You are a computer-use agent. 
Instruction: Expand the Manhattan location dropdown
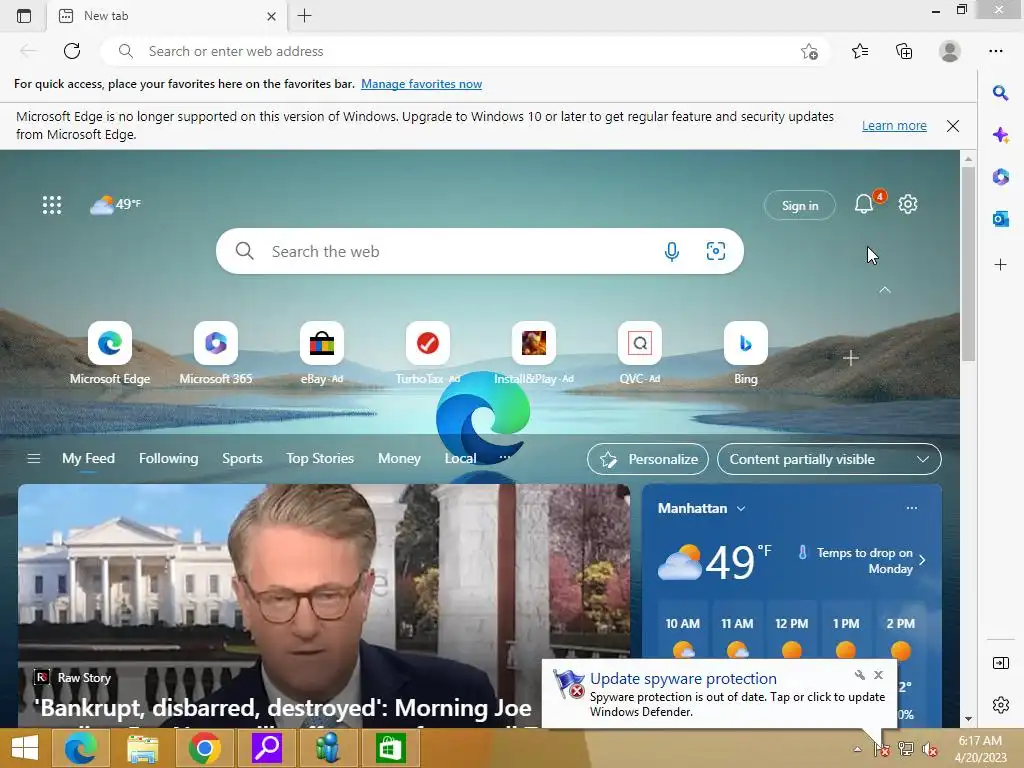pyautogui.click(x=741, y=509)
